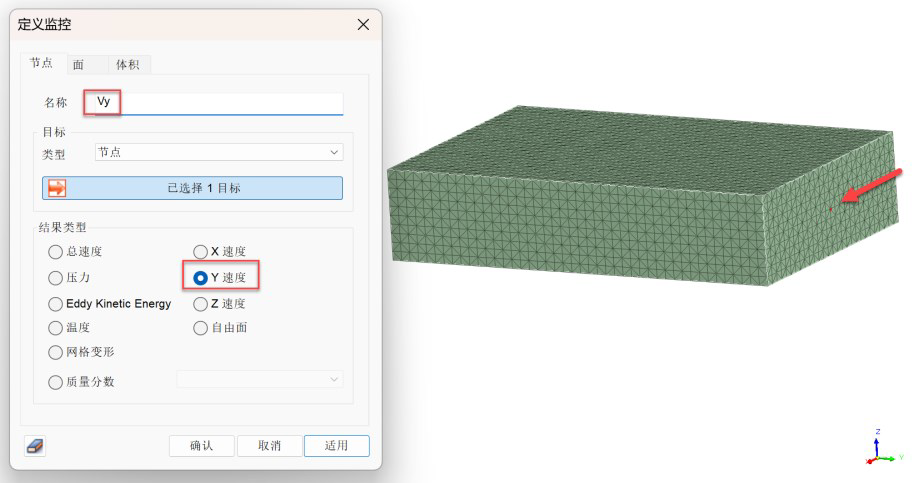Open the 体积 tab
914x483 pixels.
pyautogui.click(x=128, y=64)
